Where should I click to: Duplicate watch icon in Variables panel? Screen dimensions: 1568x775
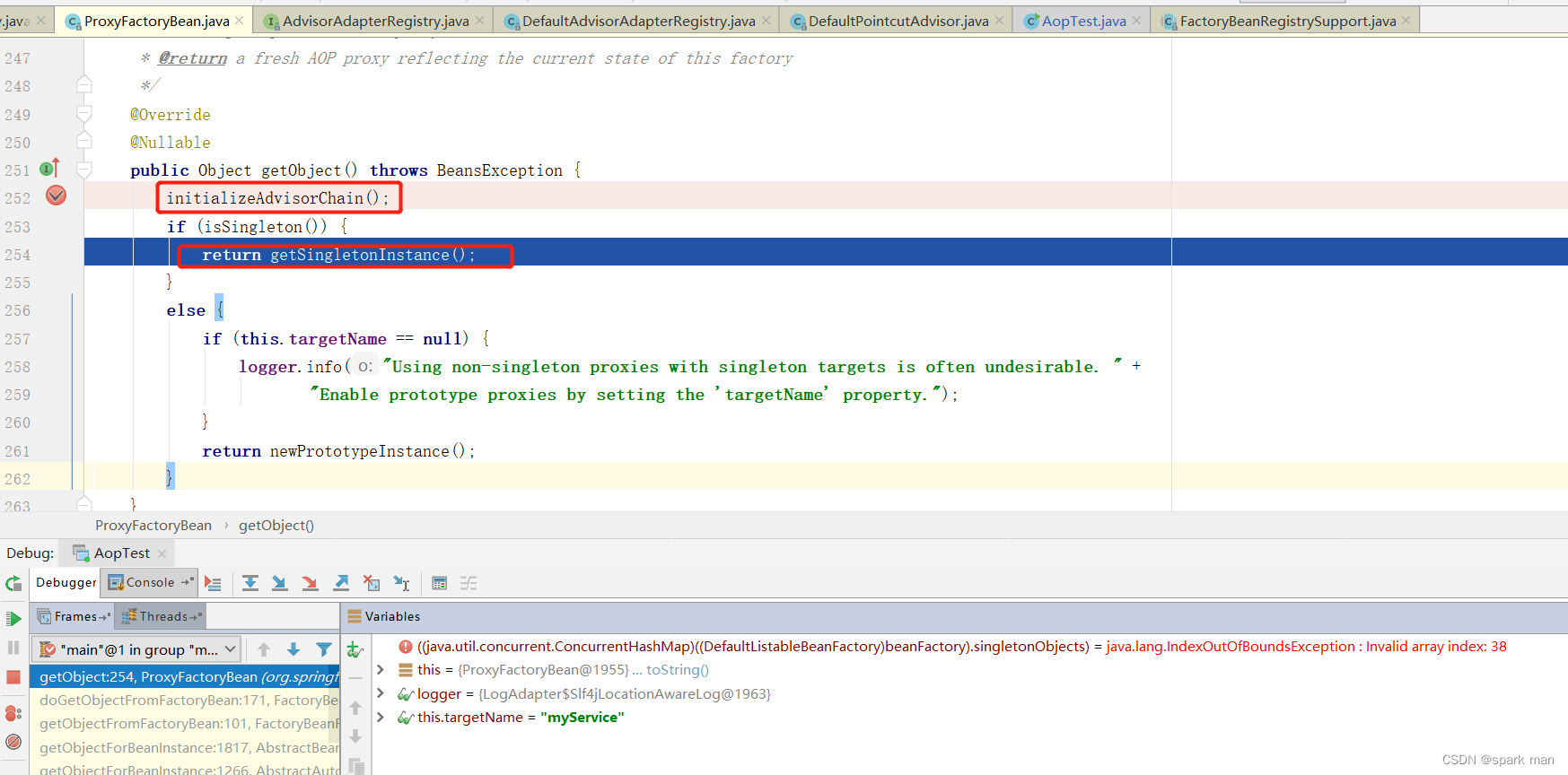coord(355,765)
